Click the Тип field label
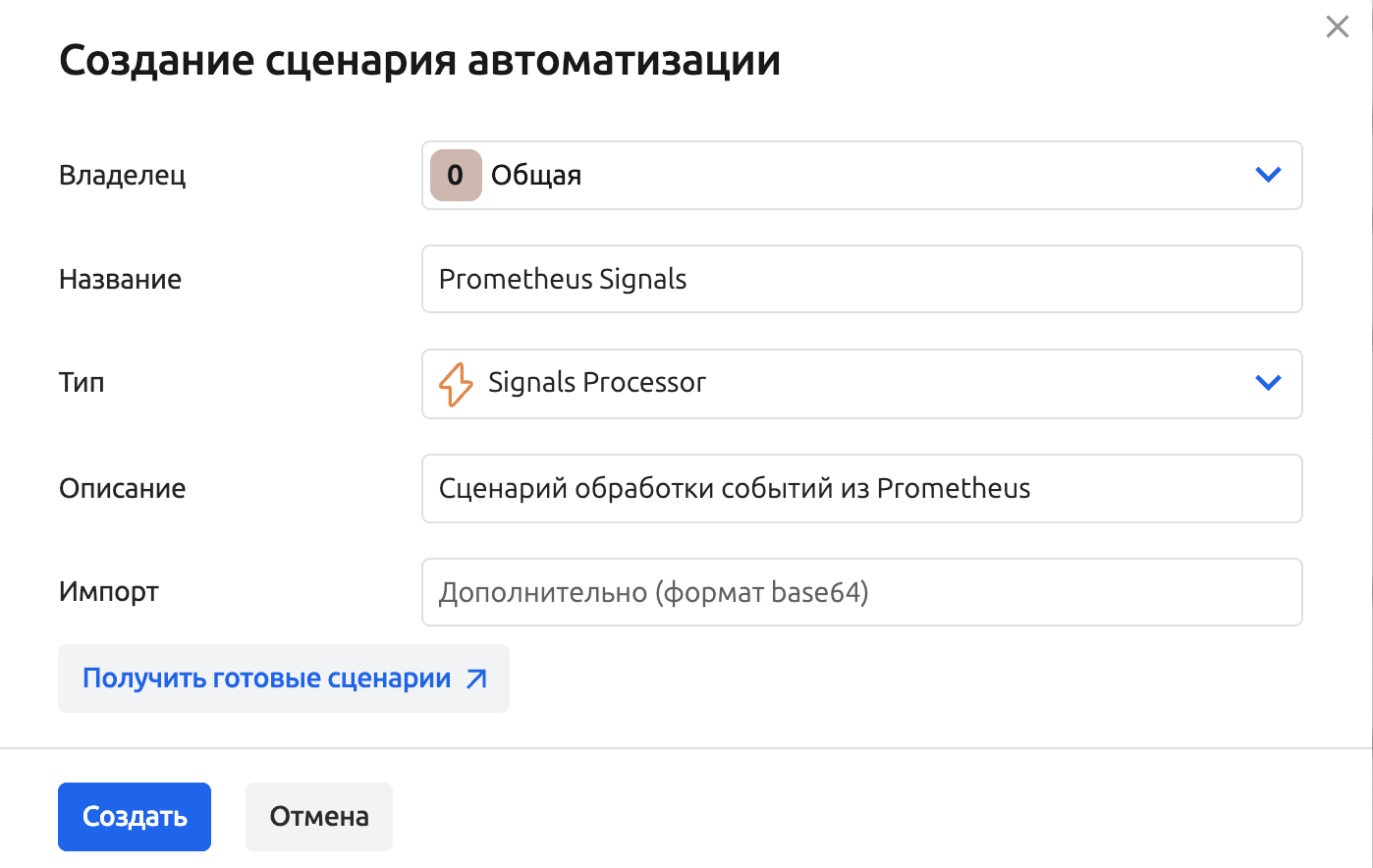 [x=82, y=382]
